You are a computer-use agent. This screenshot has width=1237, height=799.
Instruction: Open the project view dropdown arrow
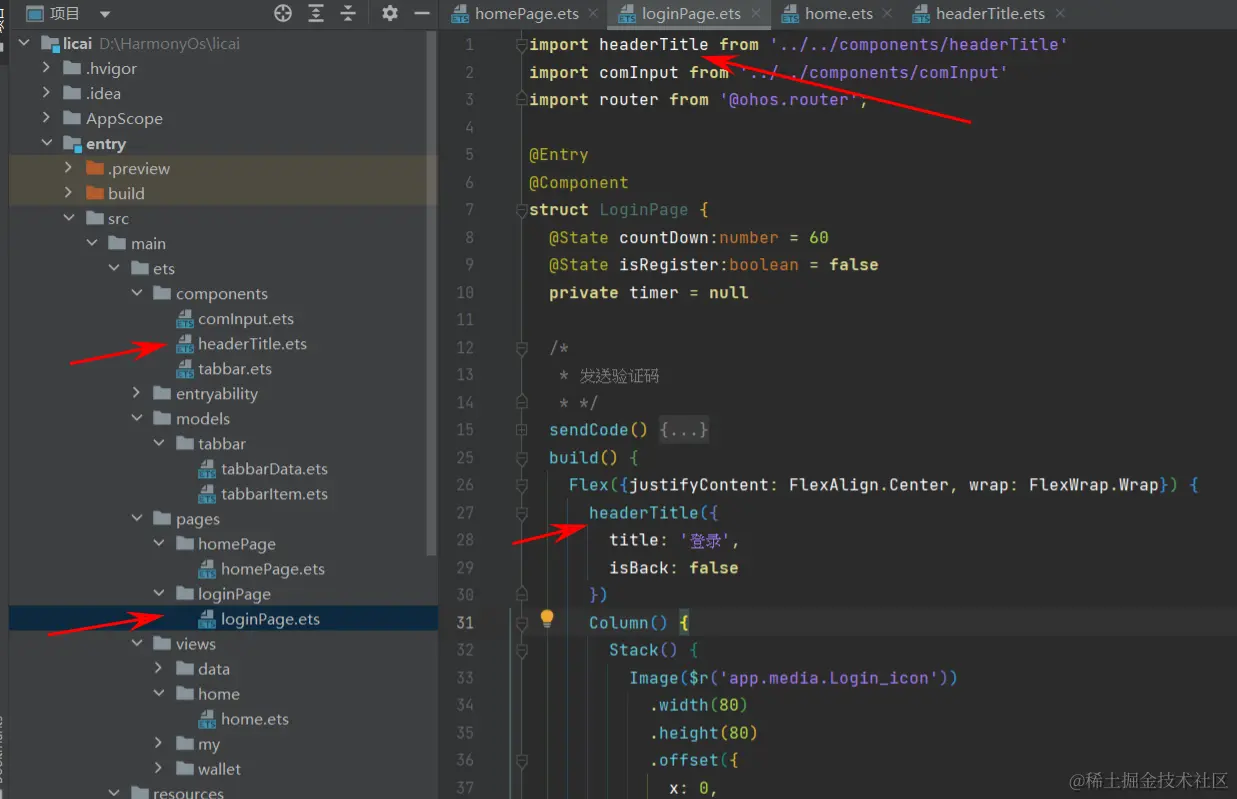point(105,14)
